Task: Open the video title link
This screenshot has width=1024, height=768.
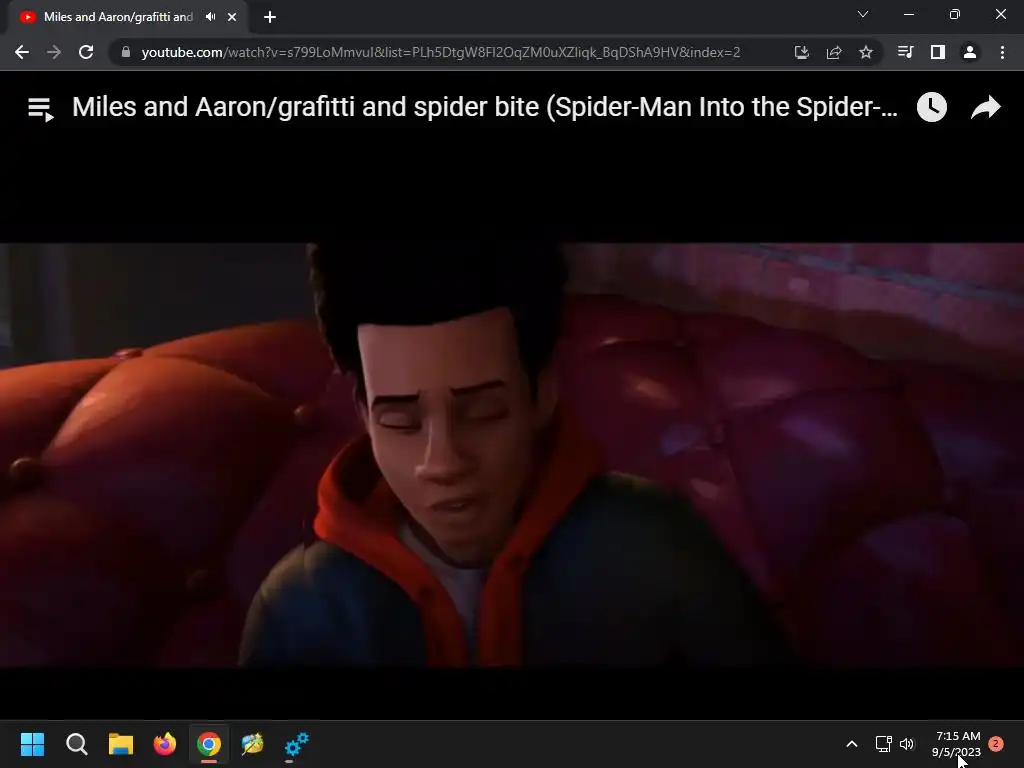Action: [485, 107]
